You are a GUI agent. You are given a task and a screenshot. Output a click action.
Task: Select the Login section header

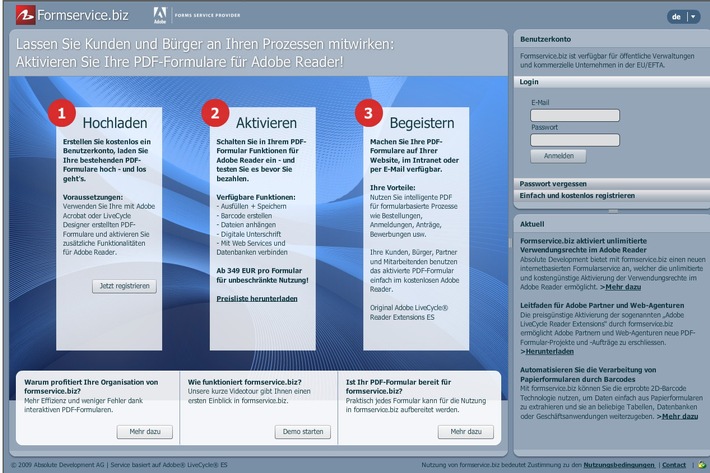click(x=611, y=82)
